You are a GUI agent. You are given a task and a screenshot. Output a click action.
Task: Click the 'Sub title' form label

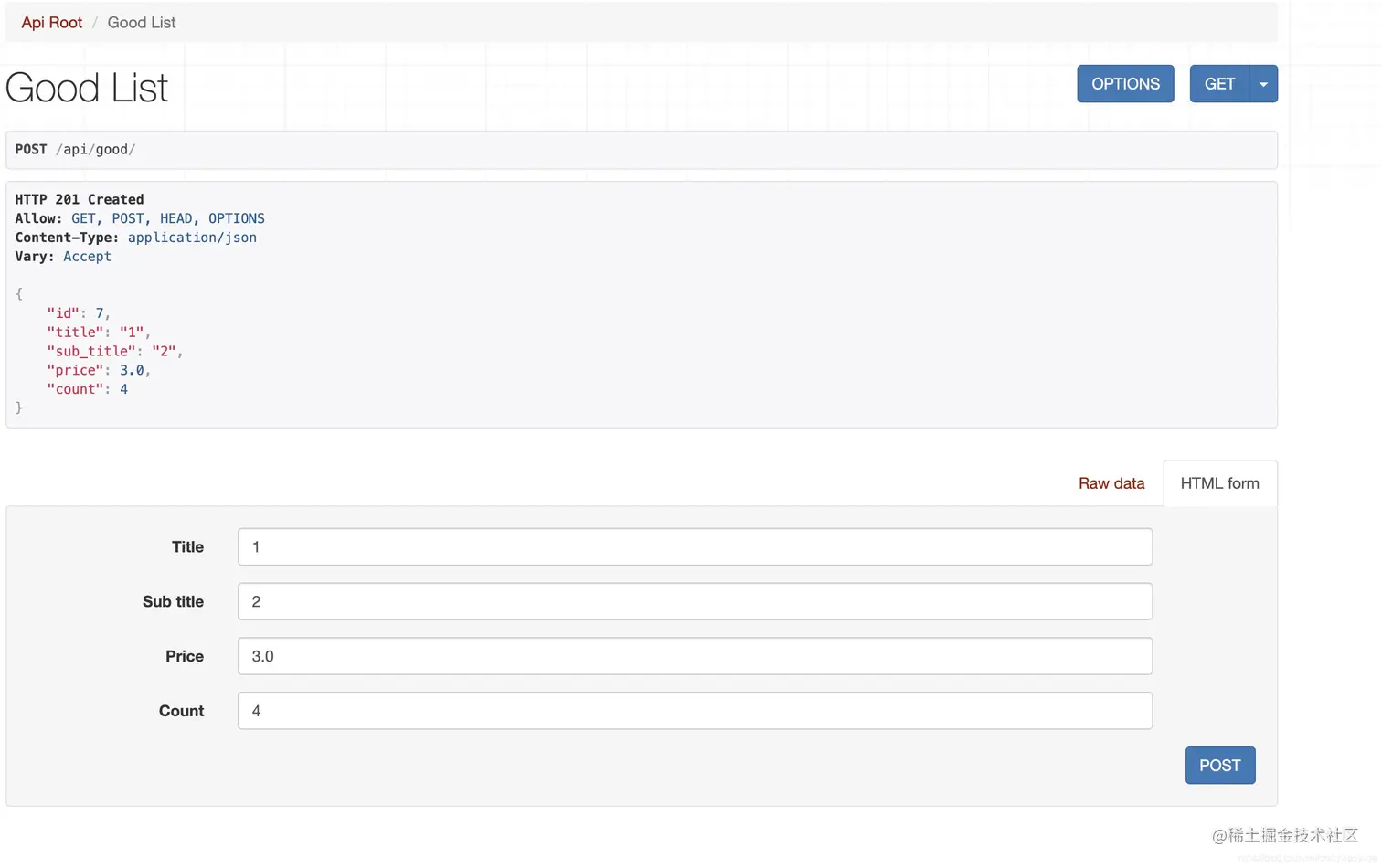point(173,601)
